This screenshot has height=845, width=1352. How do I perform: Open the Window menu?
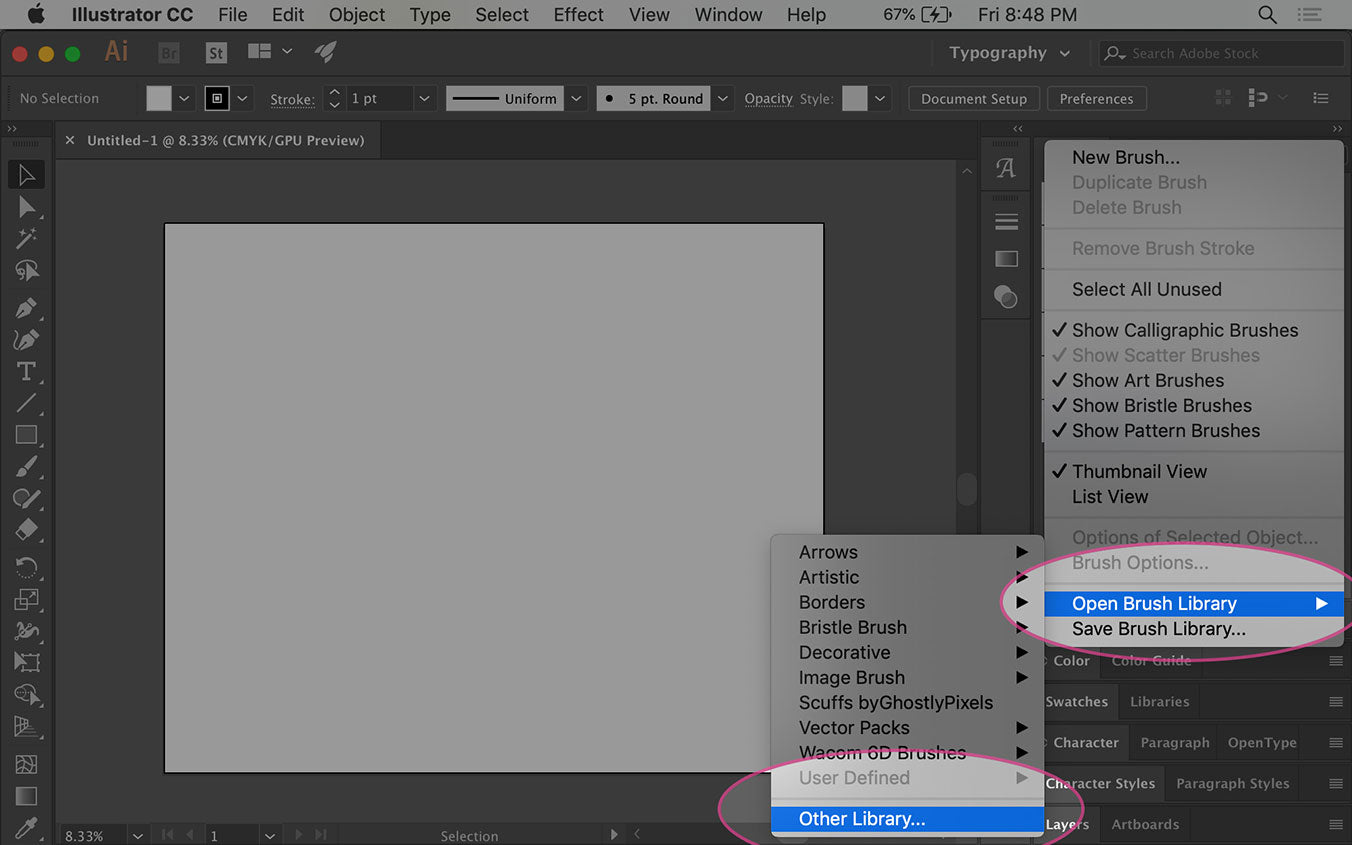tap(728, 14)
